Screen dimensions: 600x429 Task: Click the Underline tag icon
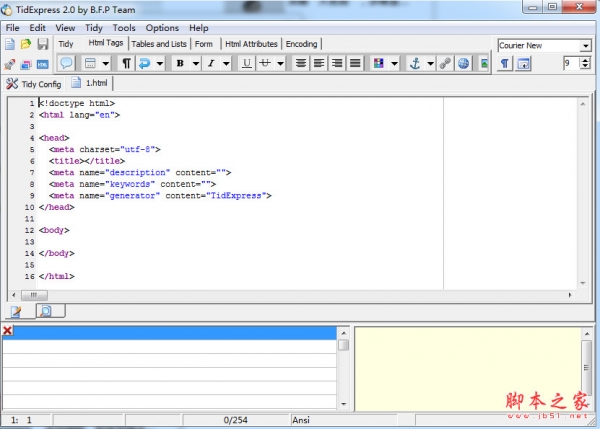point(246,63)
